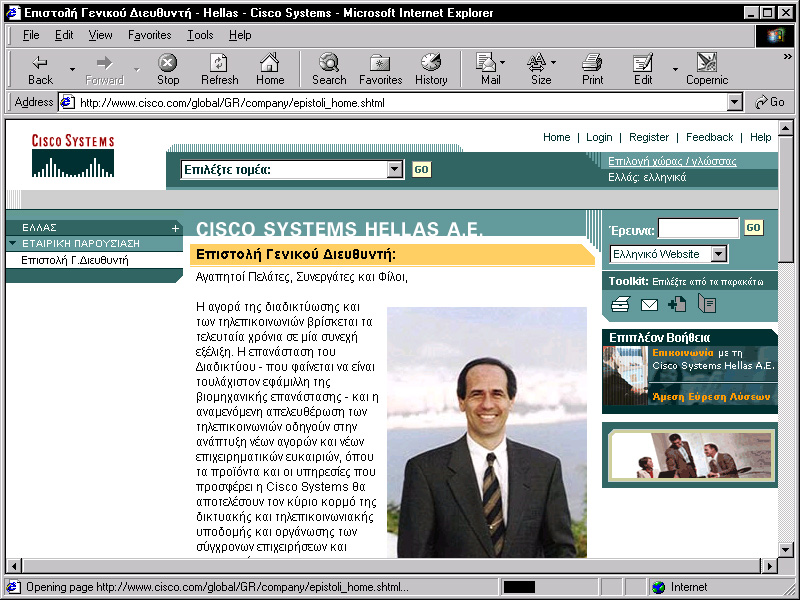
Task: Click the page icon in address bar
Action: point(67,103)
